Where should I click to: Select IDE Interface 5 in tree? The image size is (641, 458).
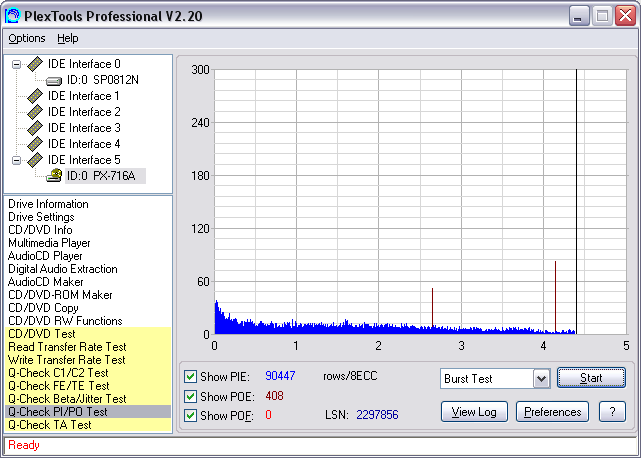pos(84,159)
